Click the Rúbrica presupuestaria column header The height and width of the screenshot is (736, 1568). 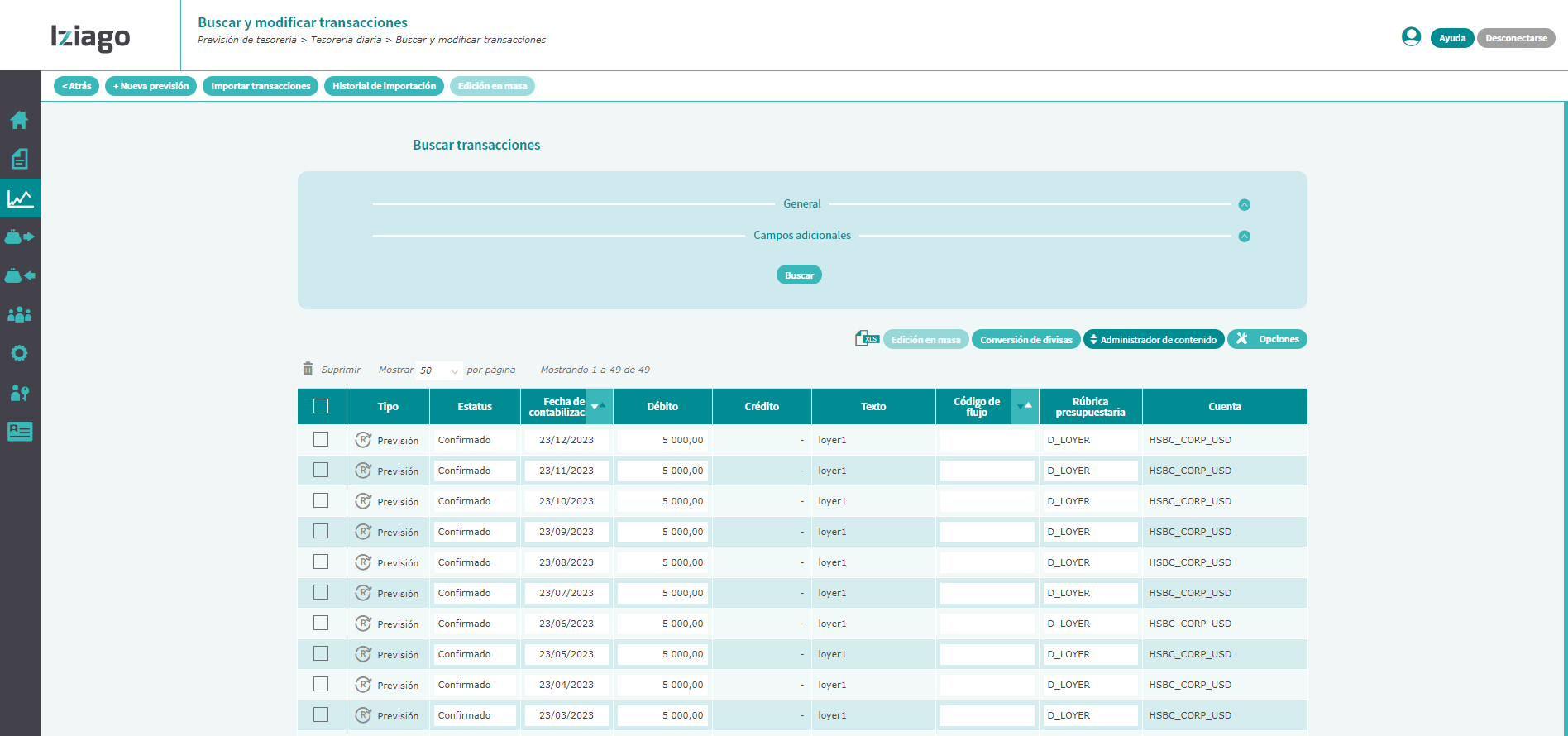click(x=1090, y=406)
